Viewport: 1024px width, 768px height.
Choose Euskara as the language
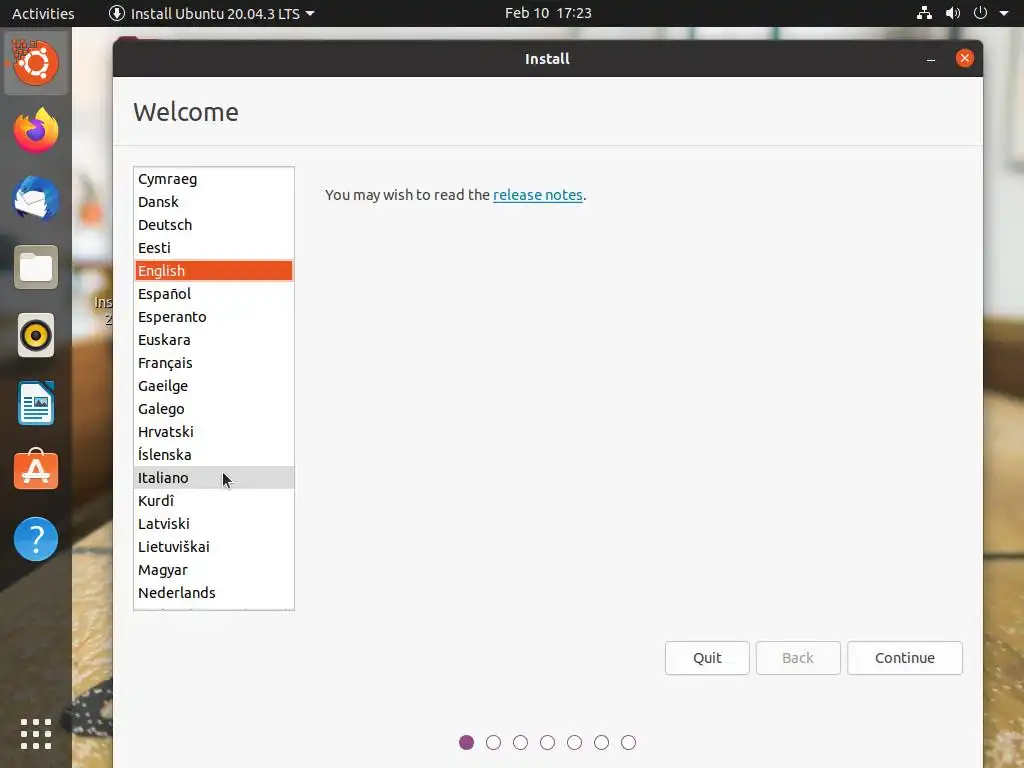coord(214,340)
